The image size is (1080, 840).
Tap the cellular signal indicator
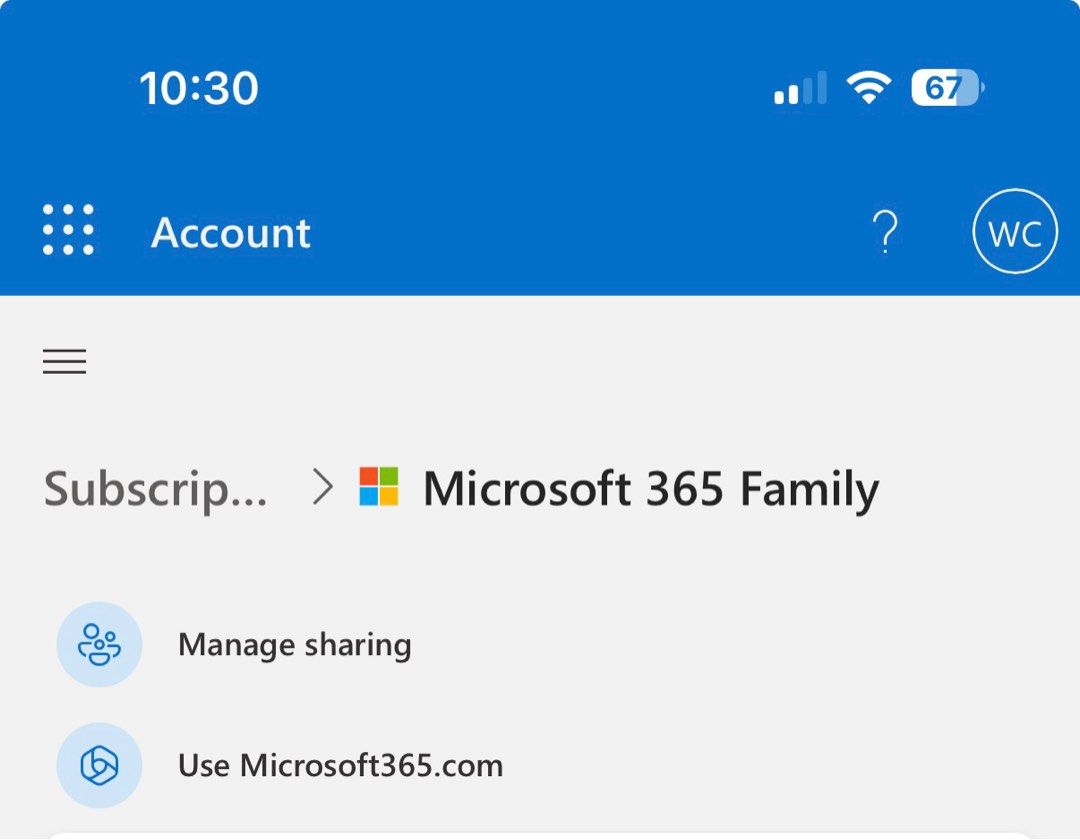(x=798, y=90)
